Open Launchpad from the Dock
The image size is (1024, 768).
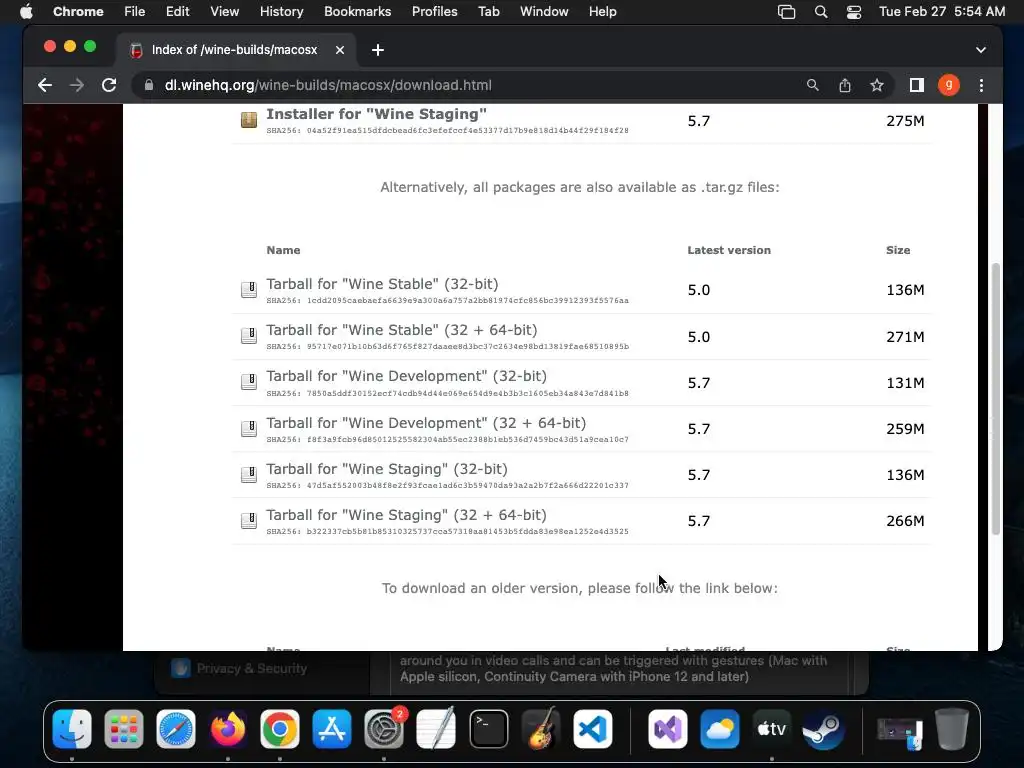pos(123,729)
